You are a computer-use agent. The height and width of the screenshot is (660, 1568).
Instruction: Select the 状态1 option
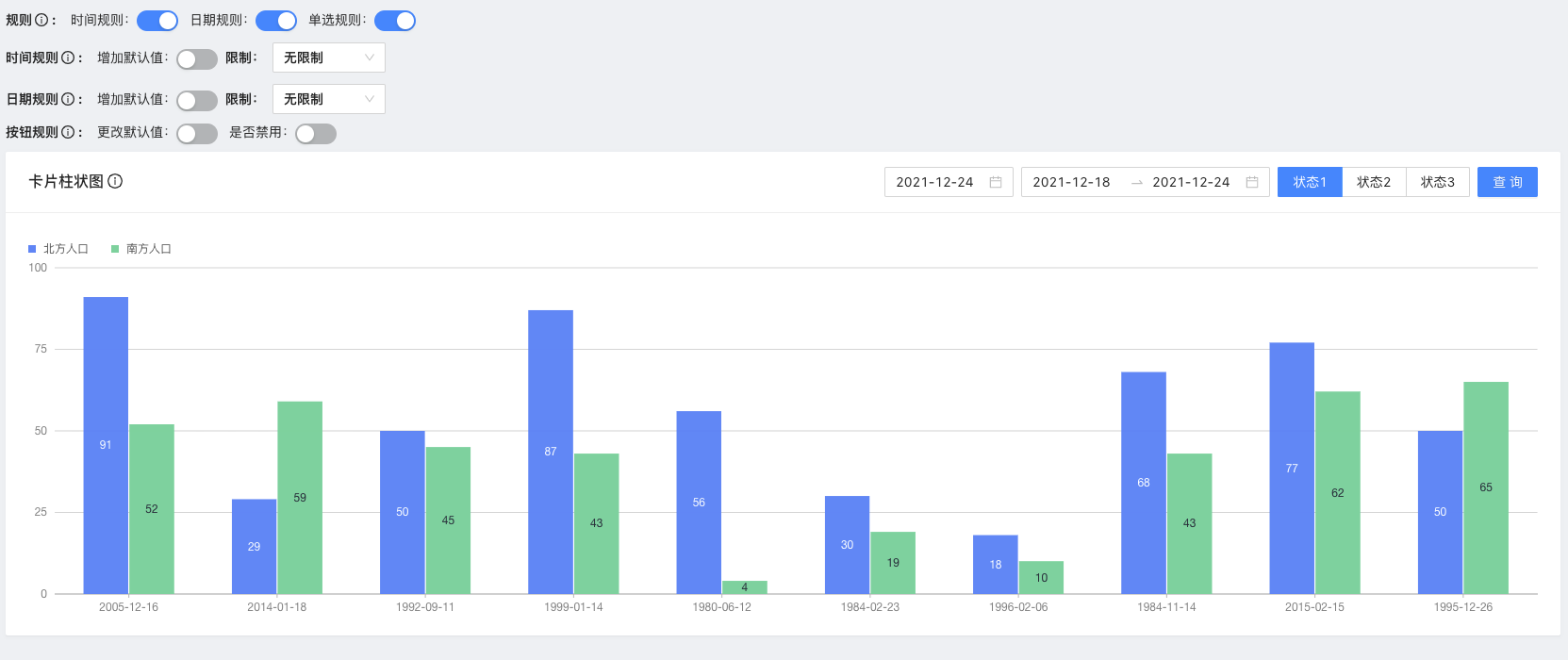(1310, 182)
